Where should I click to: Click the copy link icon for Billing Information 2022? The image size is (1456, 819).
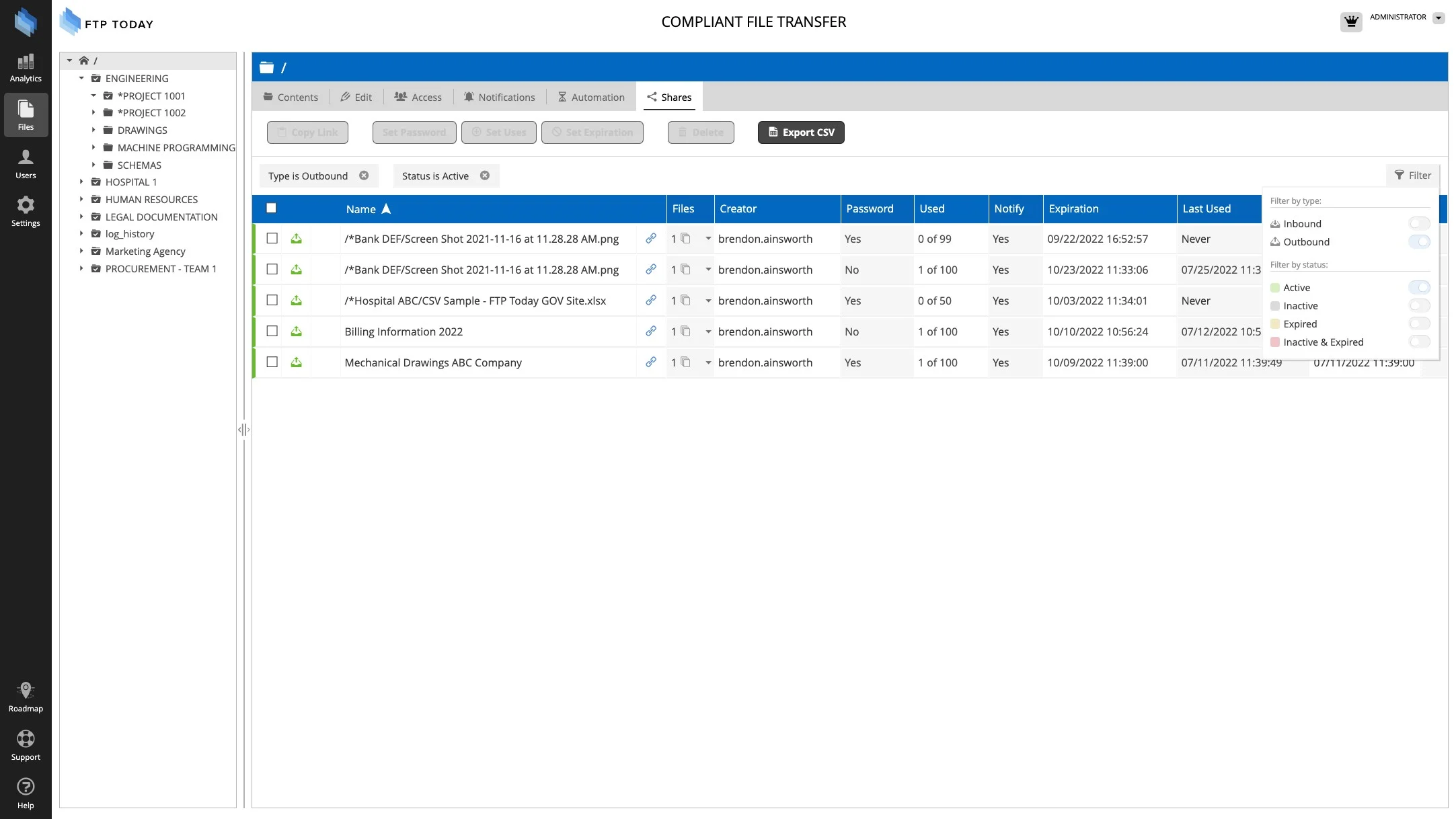point(650,331)
